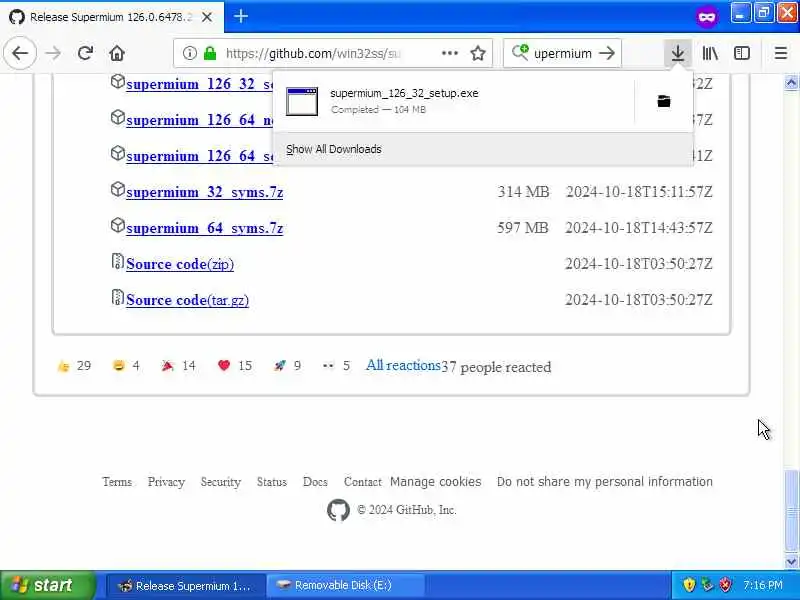Open Privacy footer link
The height and width of the screenshot is (600, 800).
tap(166, 482)
